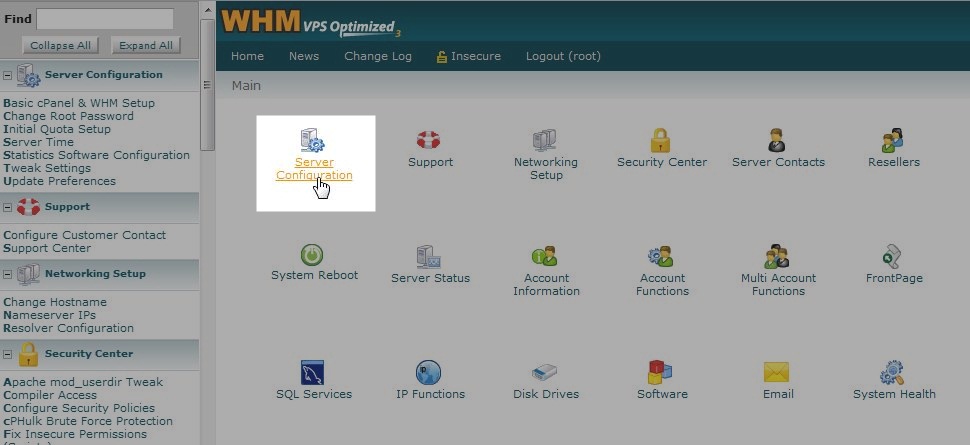The height and width of the screenshot is (445, 970).
Task: Open Statistics Software Configuration link
Action: coord(97,155)
